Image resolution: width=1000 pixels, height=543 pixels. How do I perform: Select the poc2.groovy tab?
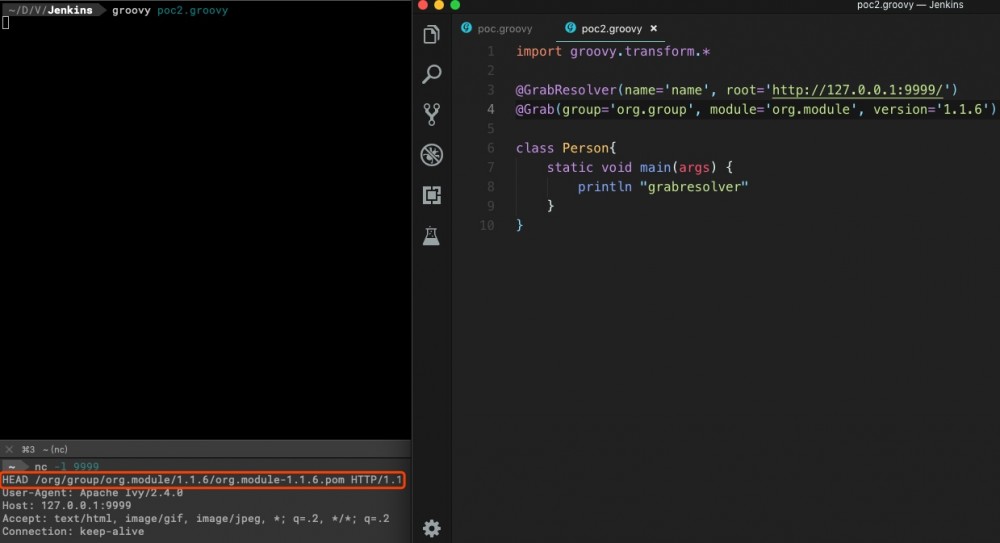611,29
